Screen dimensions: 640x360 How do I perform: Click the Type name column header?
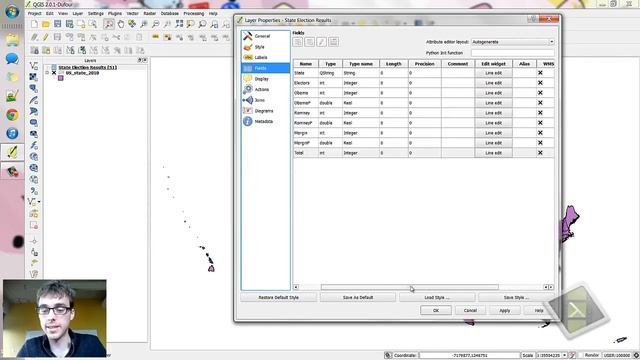coord(361,64)
